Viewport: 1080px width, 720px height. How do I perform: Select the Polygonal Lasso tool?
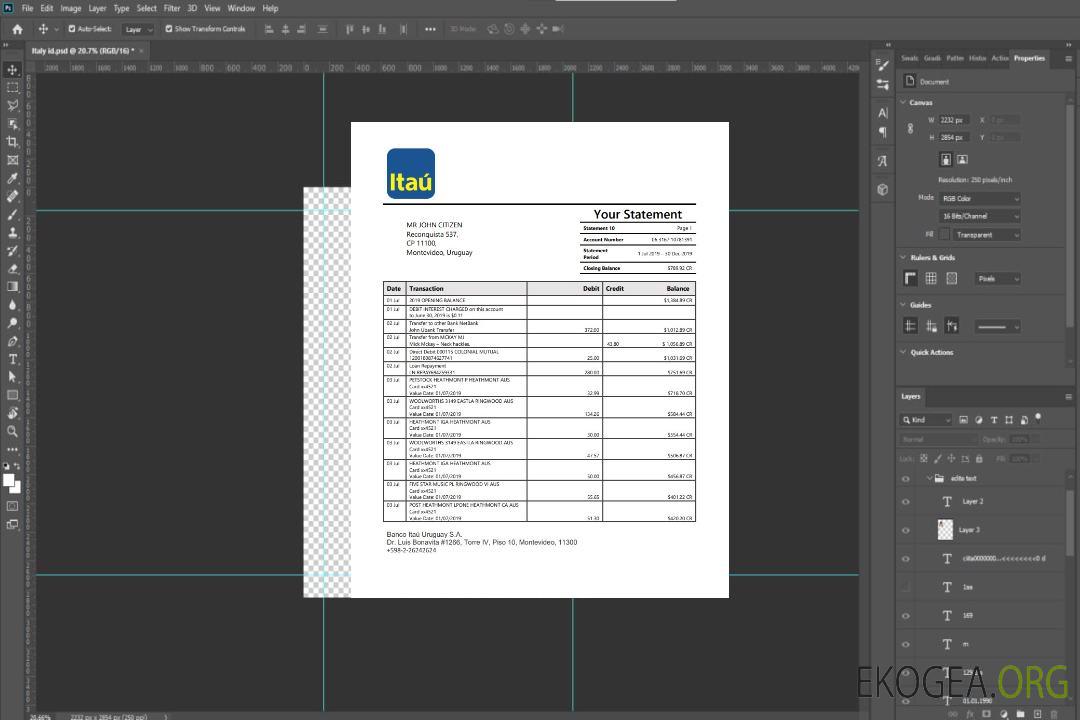12,105
